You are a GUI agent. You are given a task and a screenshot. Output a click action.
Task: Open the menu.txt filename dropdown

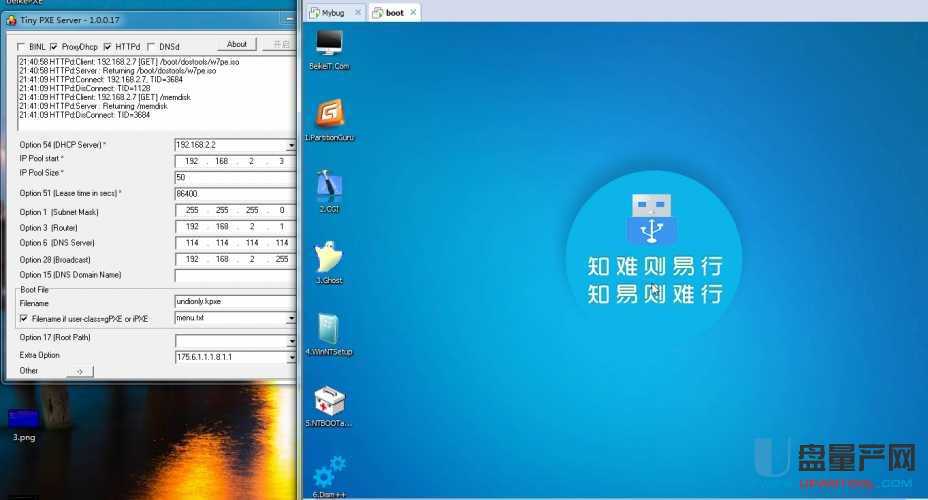291,318
